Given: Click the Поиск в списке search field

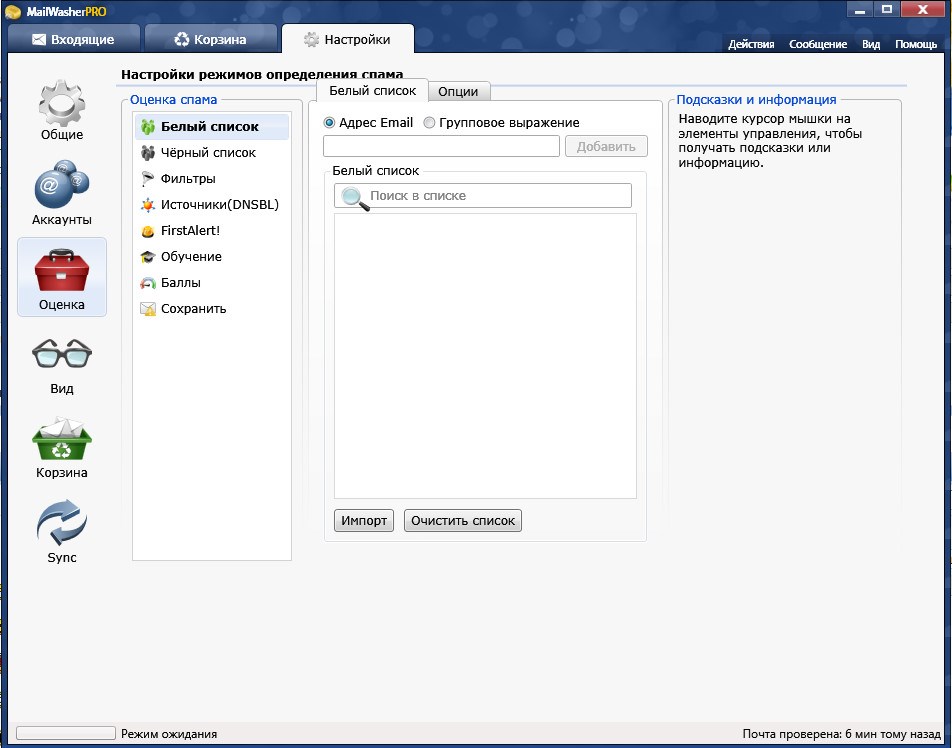Looking at the screenshot, I should click(x=483, y=196).
